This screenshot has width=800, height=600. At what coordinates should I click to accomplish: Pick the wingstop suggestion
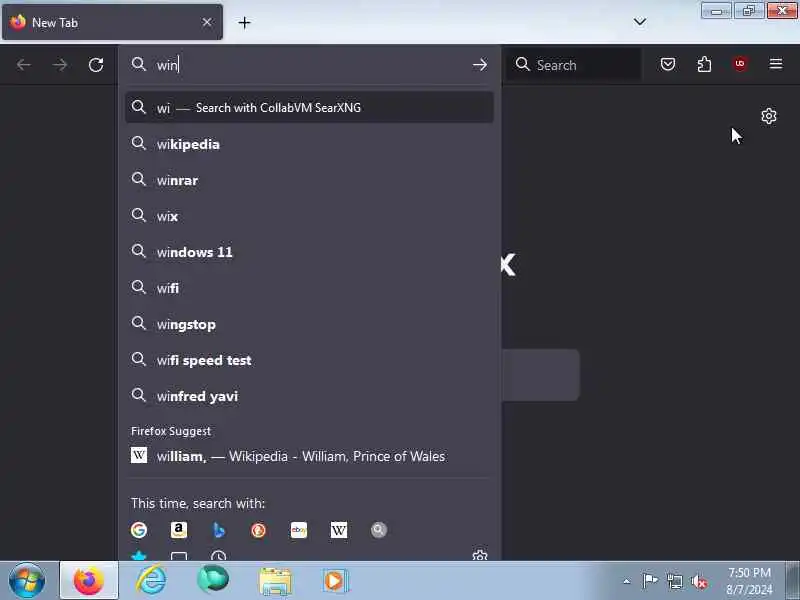tap(309, 324)
